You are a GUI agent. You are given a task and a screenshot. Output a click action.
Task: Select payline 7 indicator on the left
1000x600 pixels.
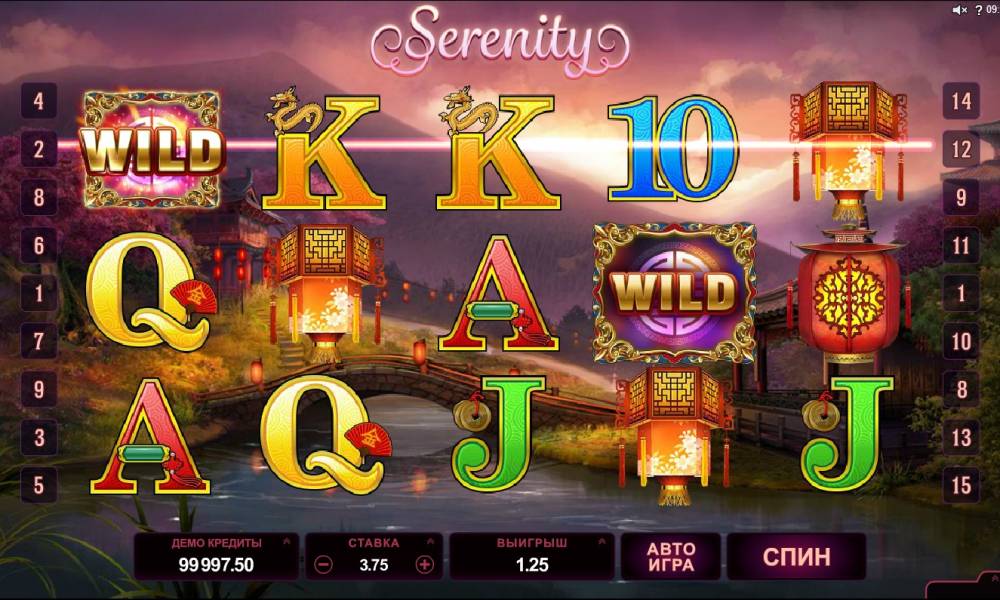tap(39, 341)
